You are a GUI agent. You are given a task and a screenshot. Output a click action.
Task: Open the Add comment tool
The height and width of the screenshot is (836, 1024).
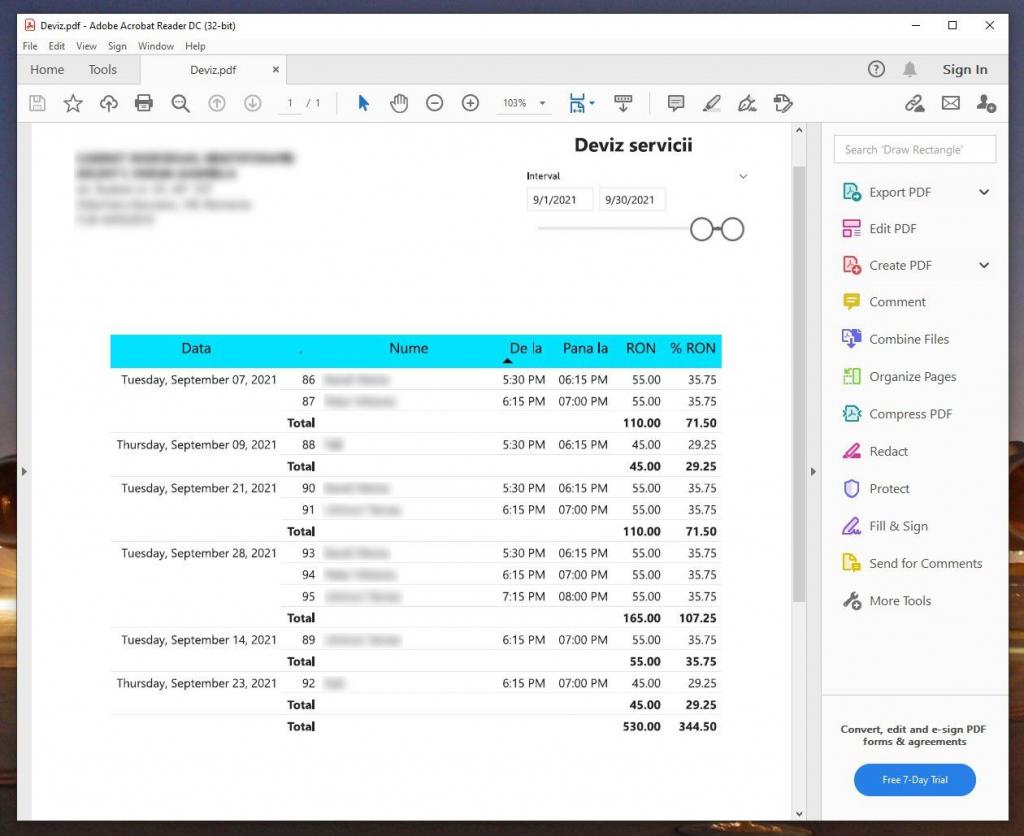pyautogui.click(x=676, y=103)
